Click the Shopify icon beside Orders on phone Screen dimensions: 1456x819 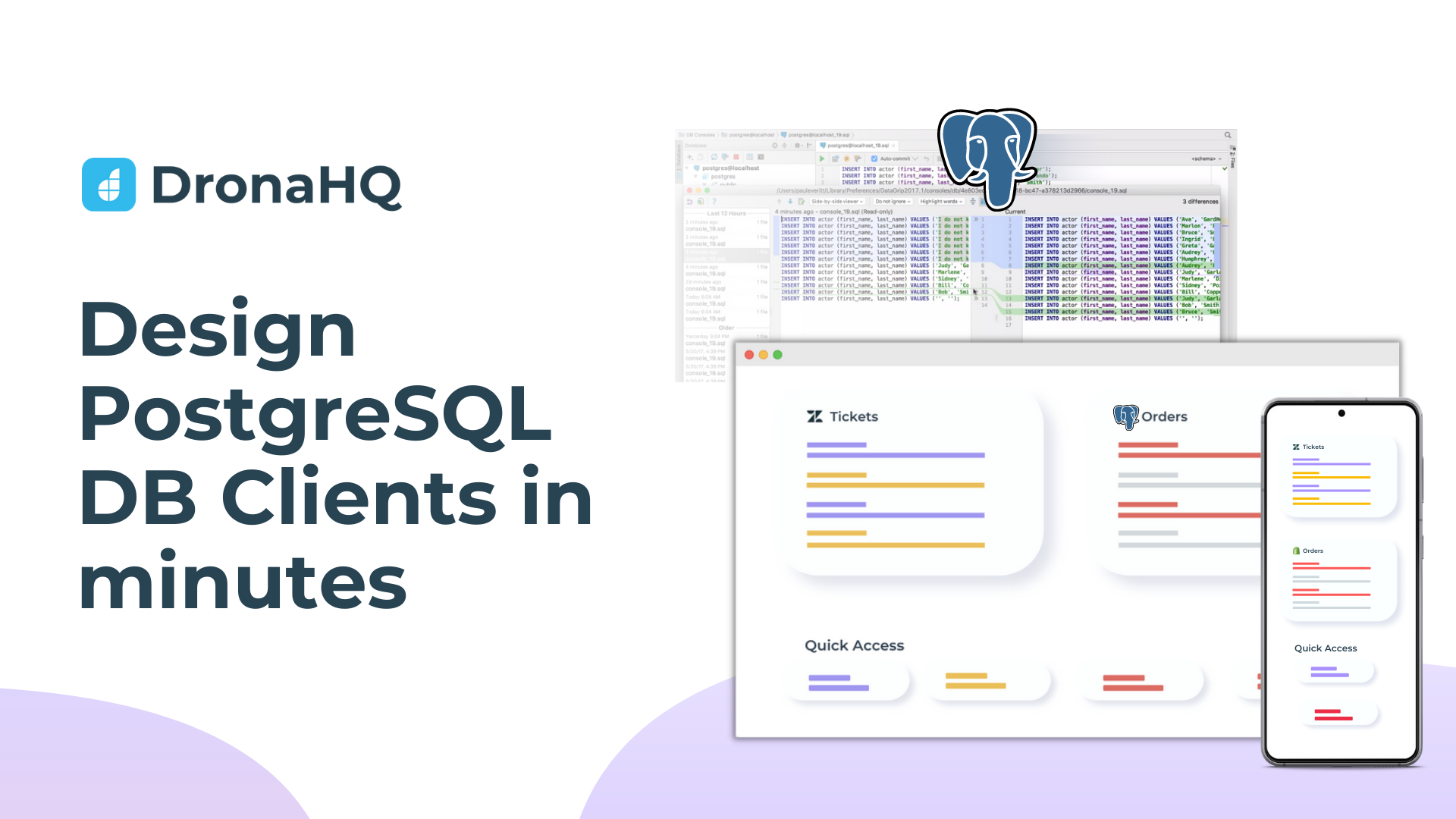pos(1296,551)
